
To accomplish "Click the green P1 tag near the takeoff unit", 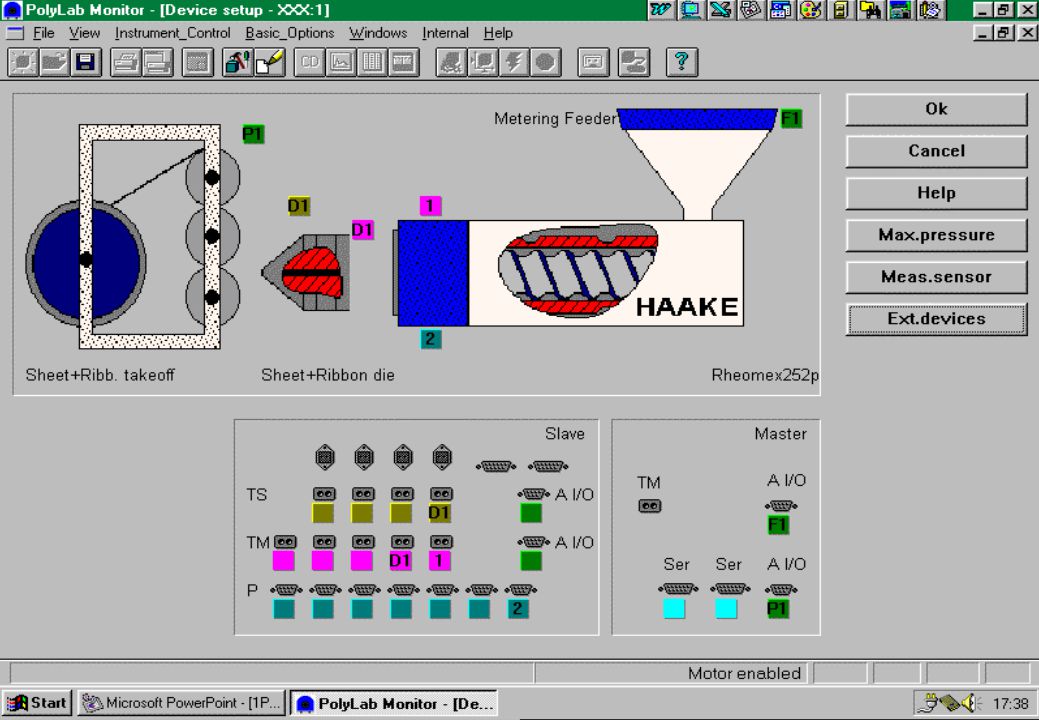I will point(253,134).
